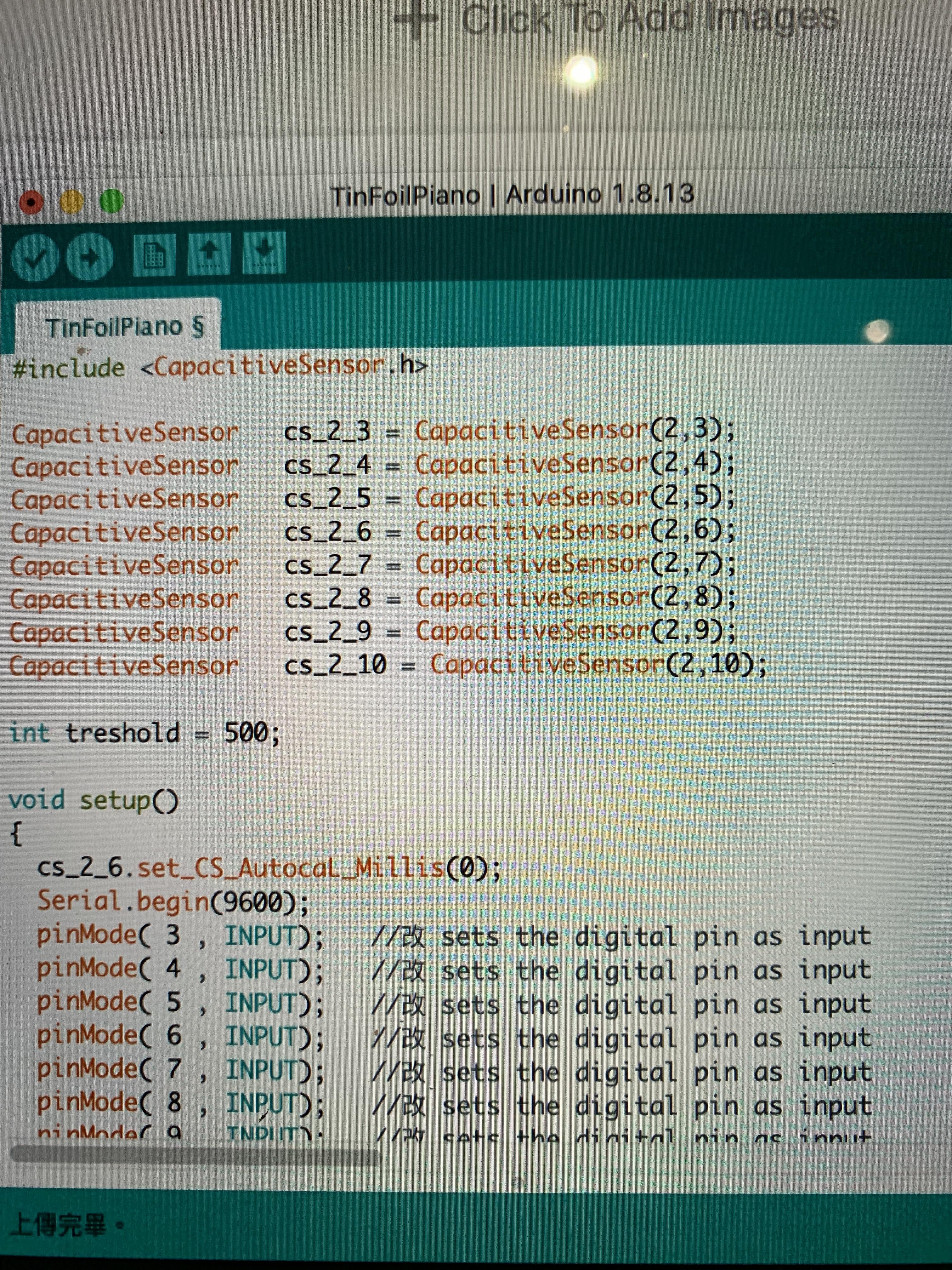Place cursor on void setup() line
The height and width of the screenshot is (1270, 952).
[93, 800]
